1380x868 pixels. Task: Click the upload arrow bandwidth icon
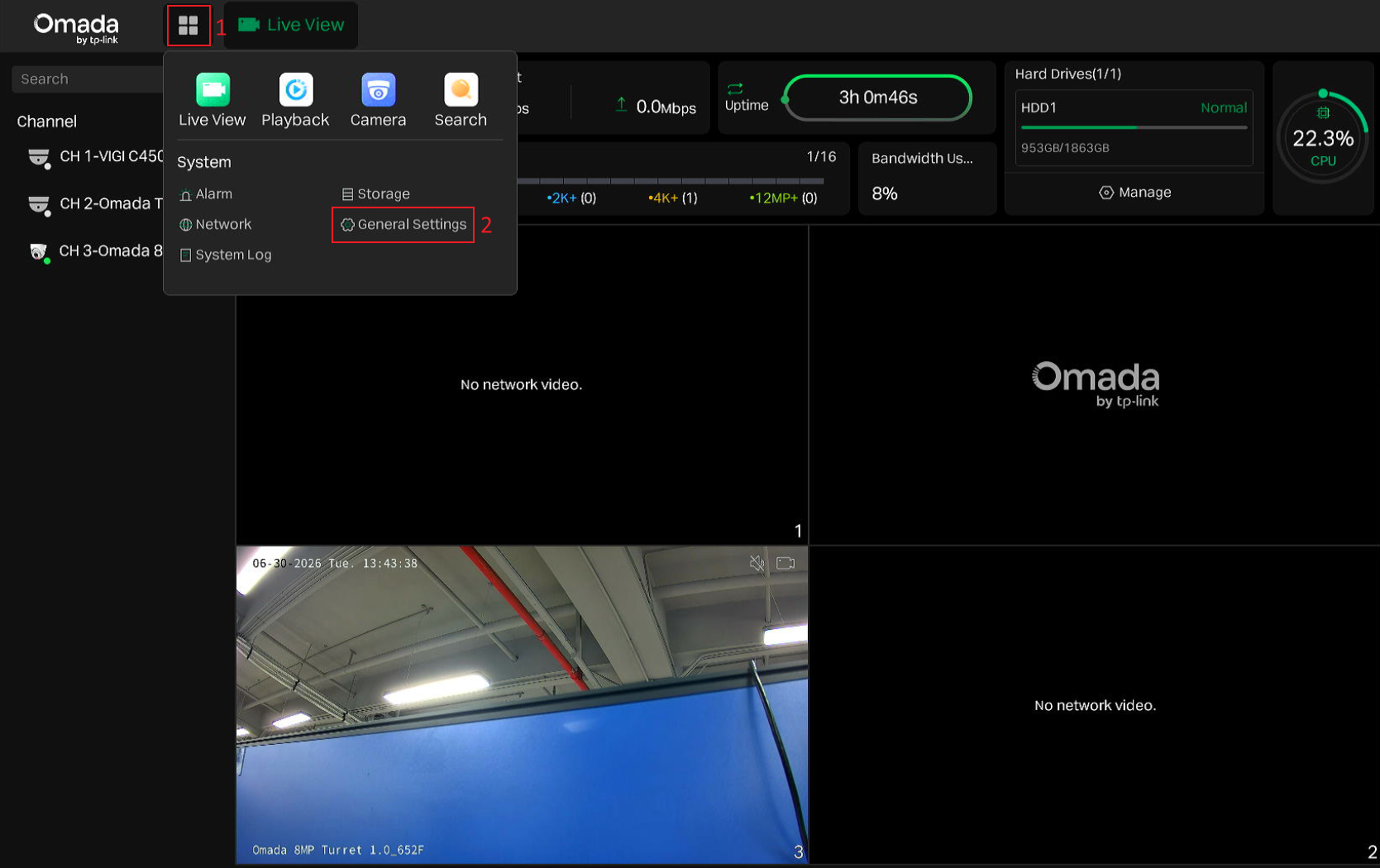click(x=621, y=104)
